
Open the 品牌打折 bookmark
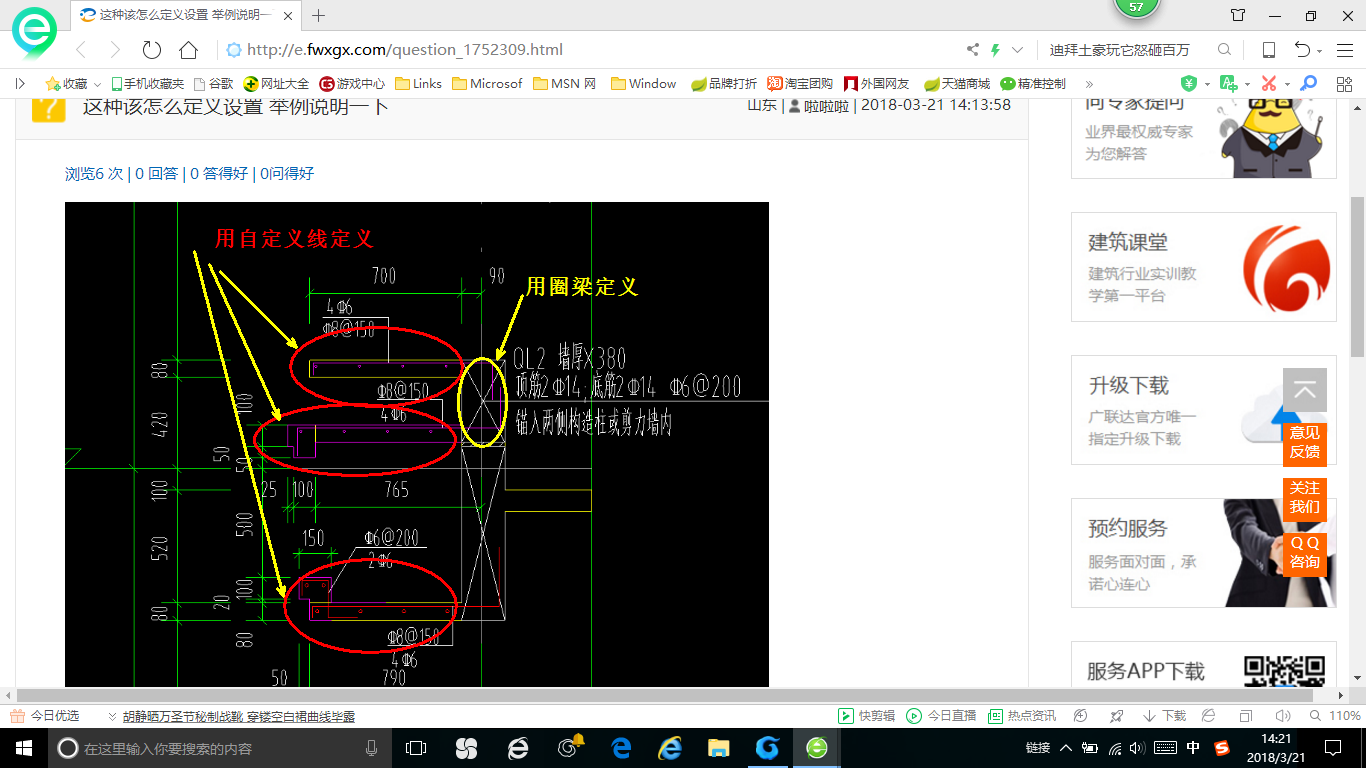[724, 84]
